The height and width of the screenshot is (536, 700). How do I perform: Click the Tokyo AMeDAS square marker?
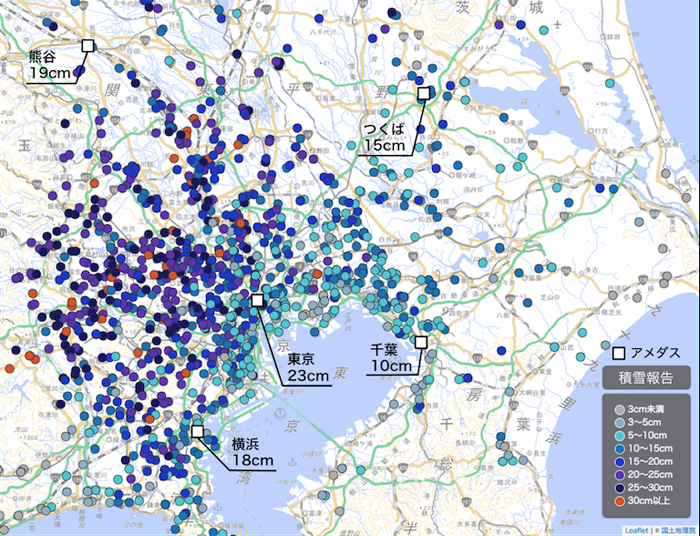click(257, 300)
